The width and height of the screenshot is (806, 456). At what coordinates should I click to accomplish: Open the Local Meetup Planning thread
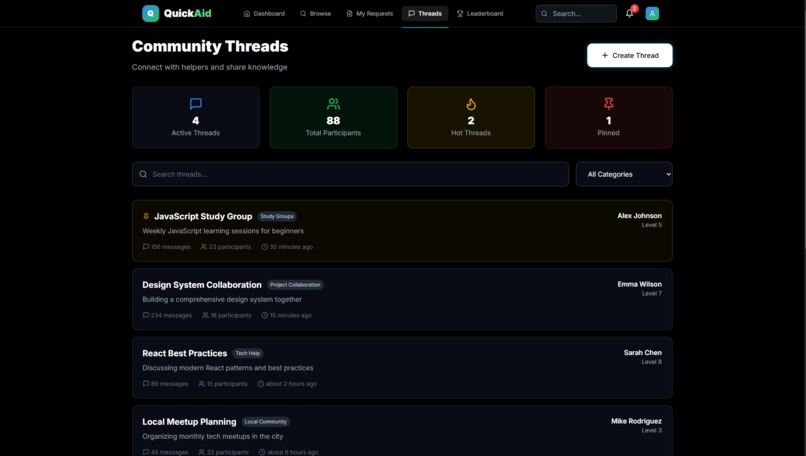point(402,431)
